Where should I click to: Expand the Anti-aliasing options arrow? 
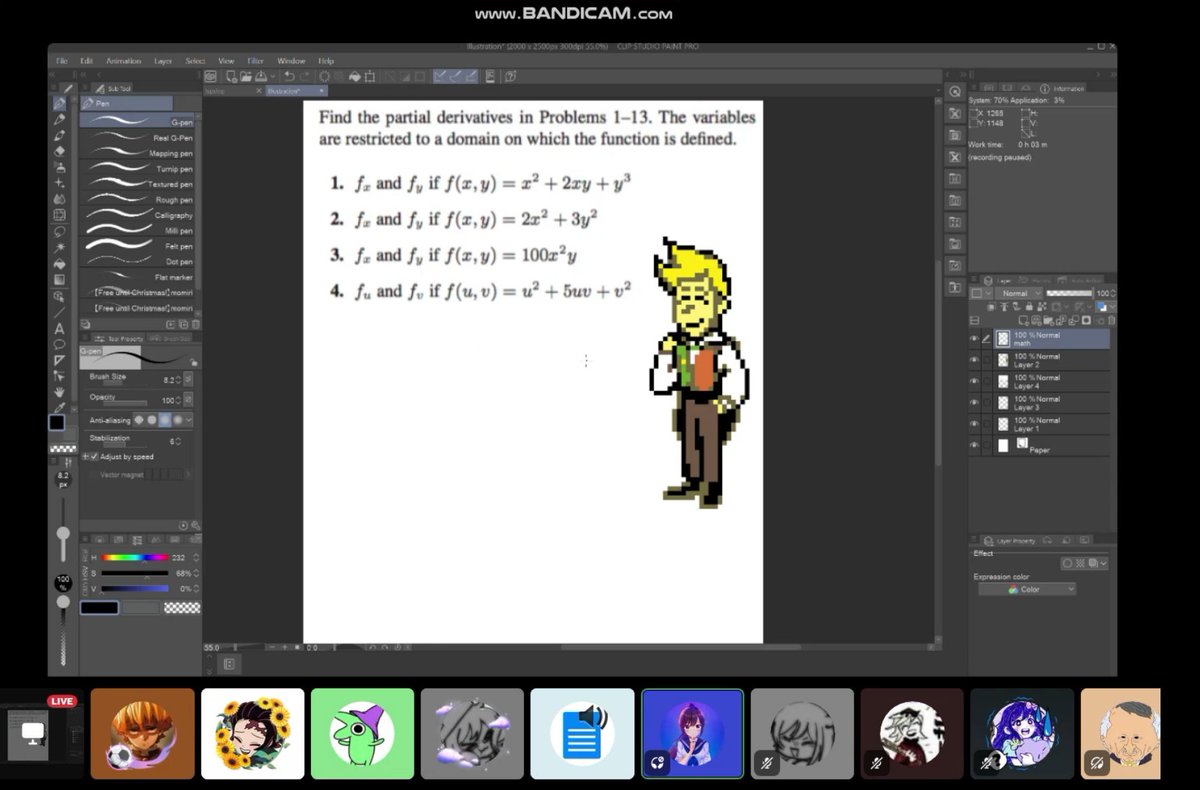point(188,420)
